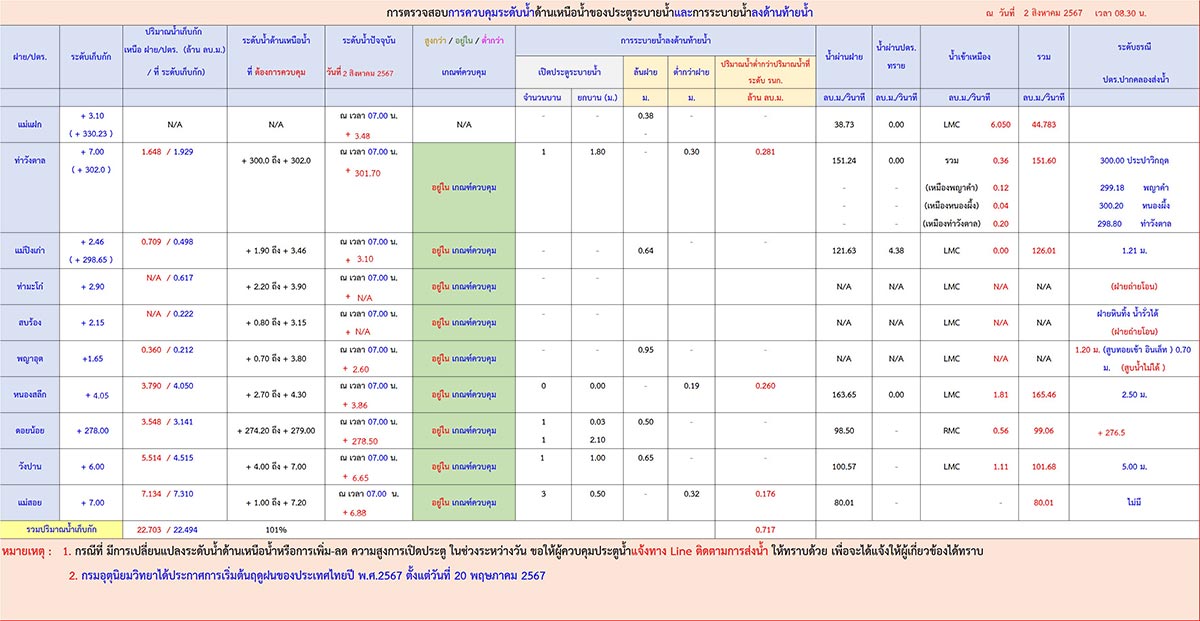1200x621 pixels.
Task: Select the 'รวมปริมาณน้ำเก็บกัก' summary label
Action: pyautogui.click(x=62, y=529)
